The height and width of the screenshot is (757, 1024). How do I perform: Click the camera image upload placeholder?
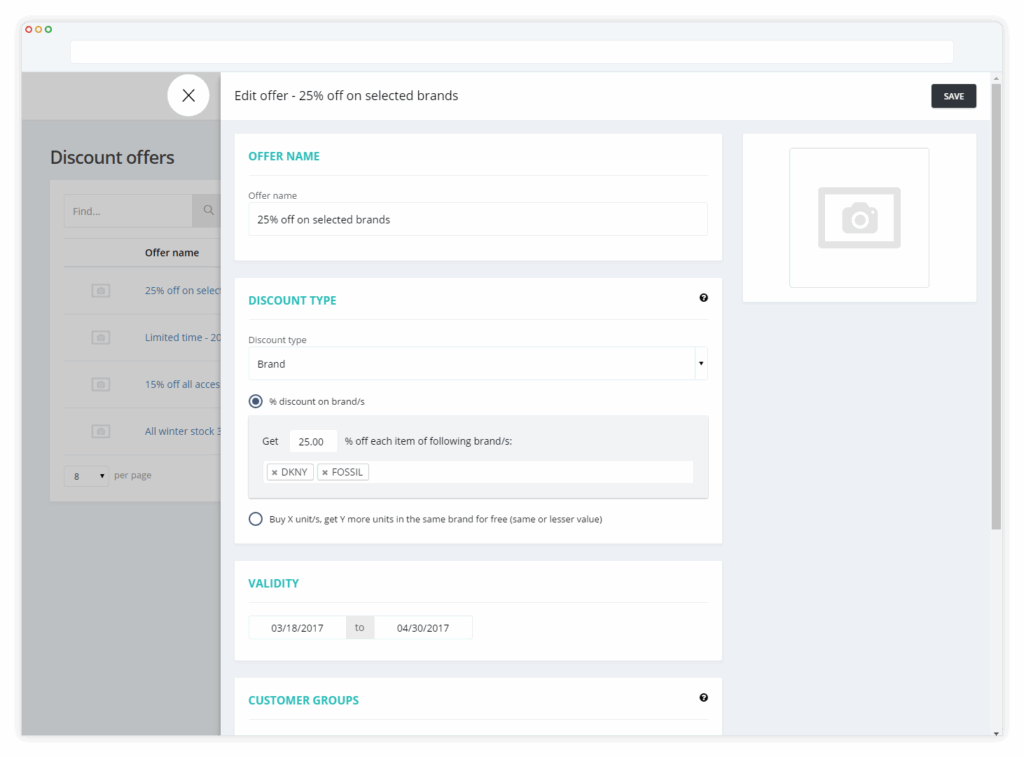pyautogui.click(x=859, y=217)
